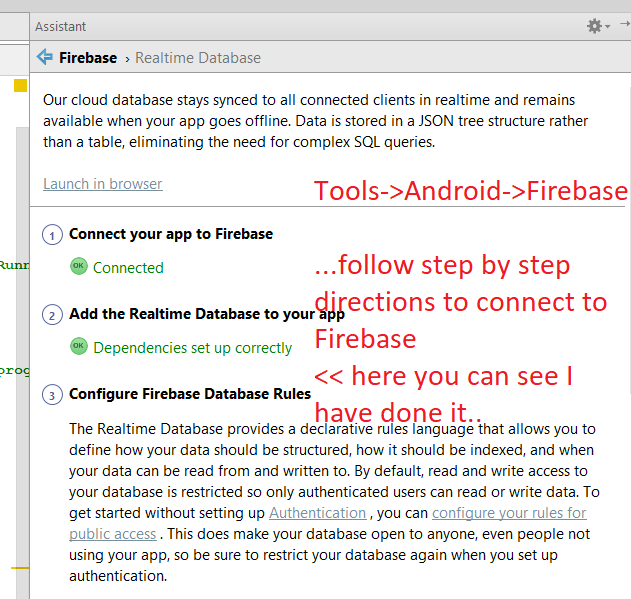Click the green OK icon beside Dependencies
This screenshot has width=631, height=599.
click(x=79, y=346)
